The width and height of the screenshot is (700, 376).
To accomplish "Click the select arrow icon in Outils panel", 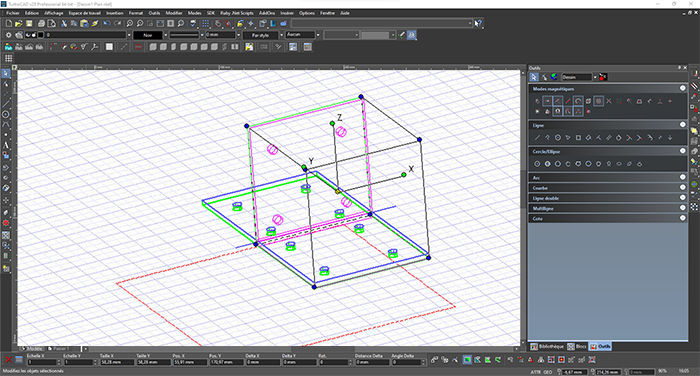I will tap(534, 77).
